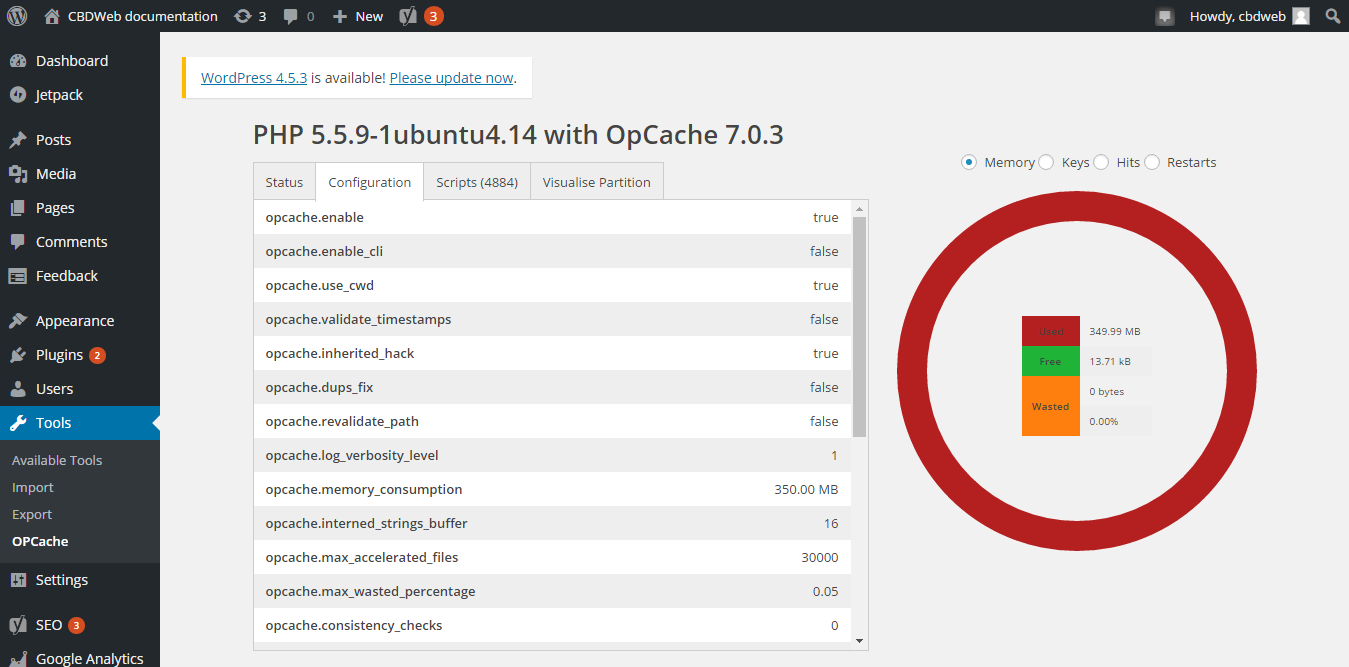
Task: Click the New label in admin bar
Action: point(369,16)
